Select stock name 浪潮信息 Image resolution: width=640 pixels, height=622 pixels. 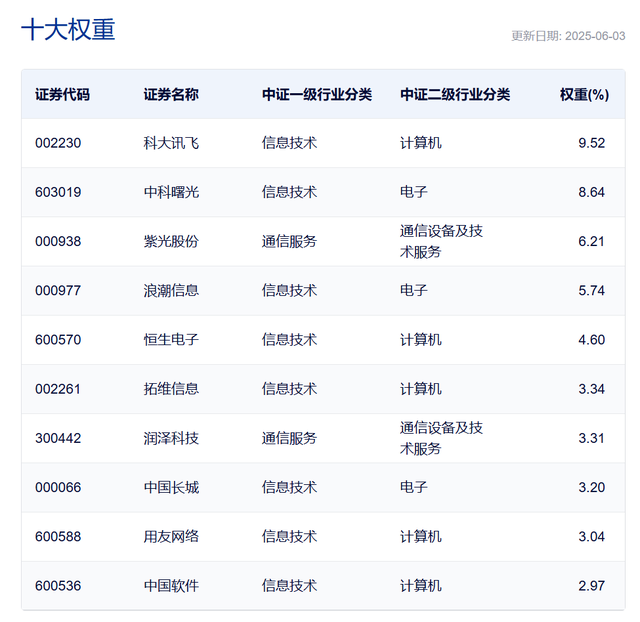[171, 291]
